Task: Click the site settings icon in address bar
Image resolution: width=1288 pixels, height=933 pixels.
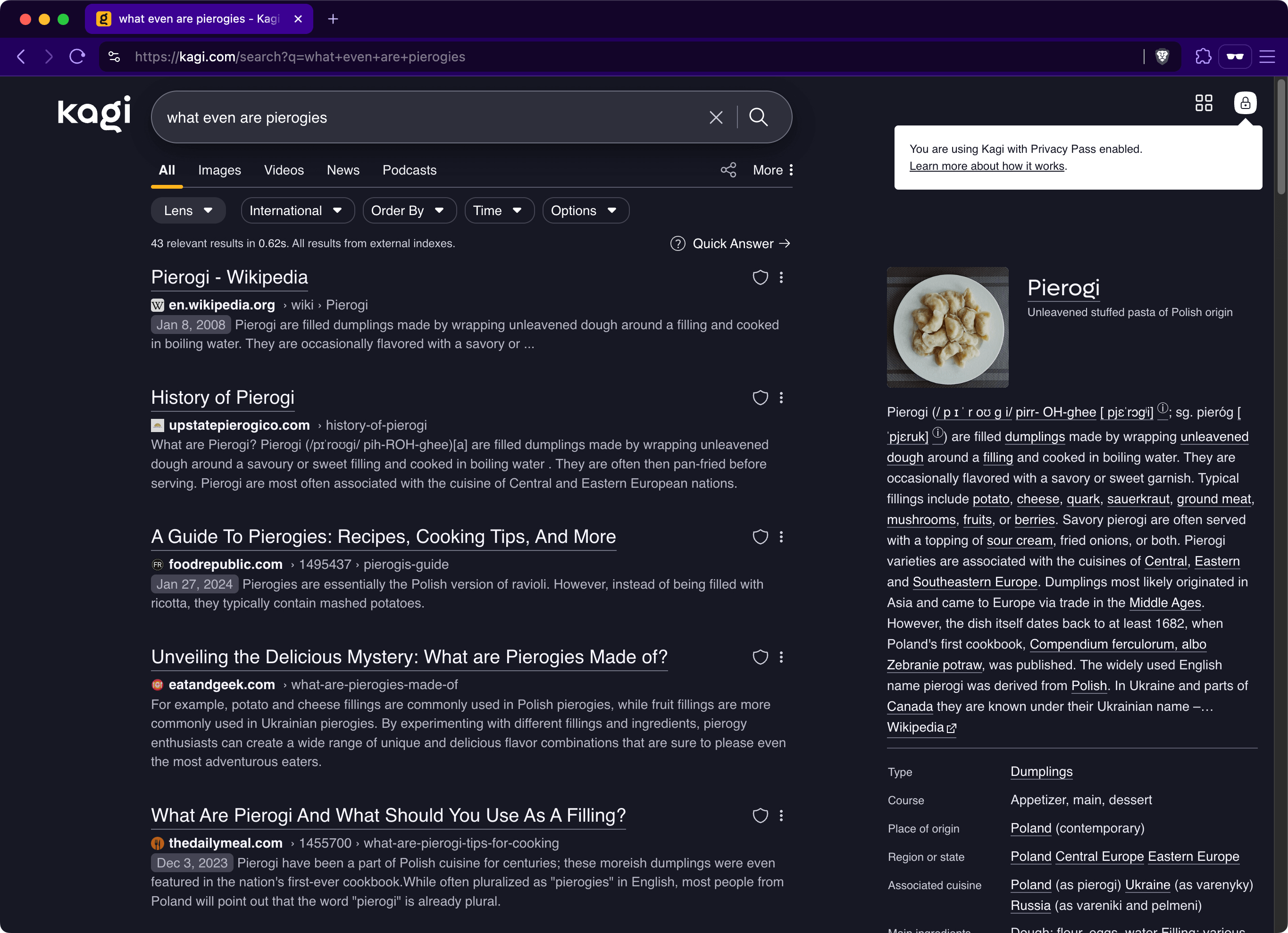Action: 114,57
